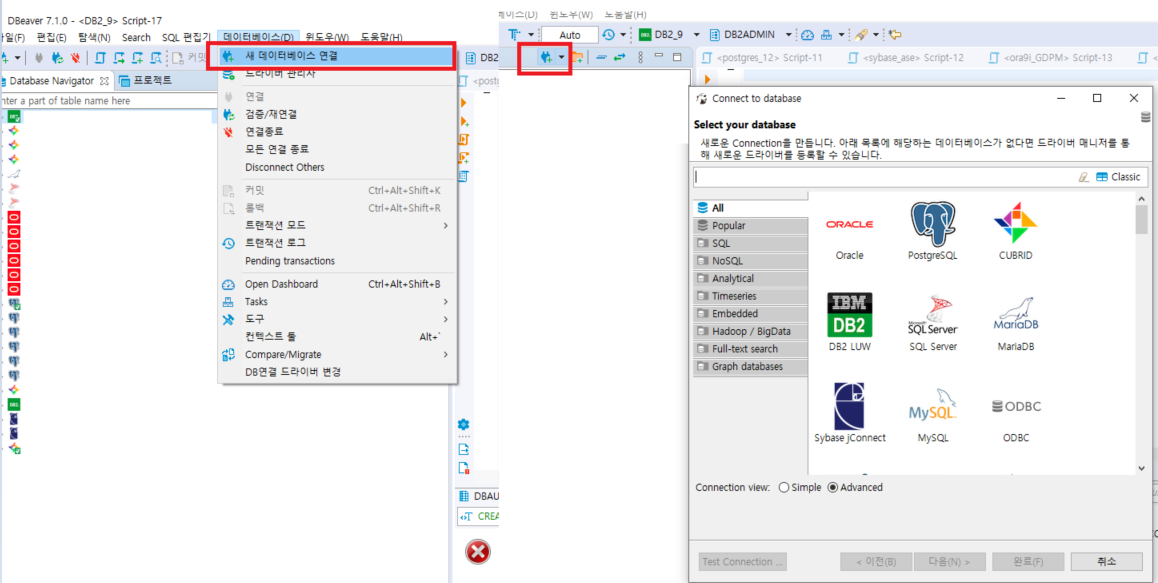Click Disconnect Others menu entry
Screen dimensions: 1158x583
[x=337, y=167]
